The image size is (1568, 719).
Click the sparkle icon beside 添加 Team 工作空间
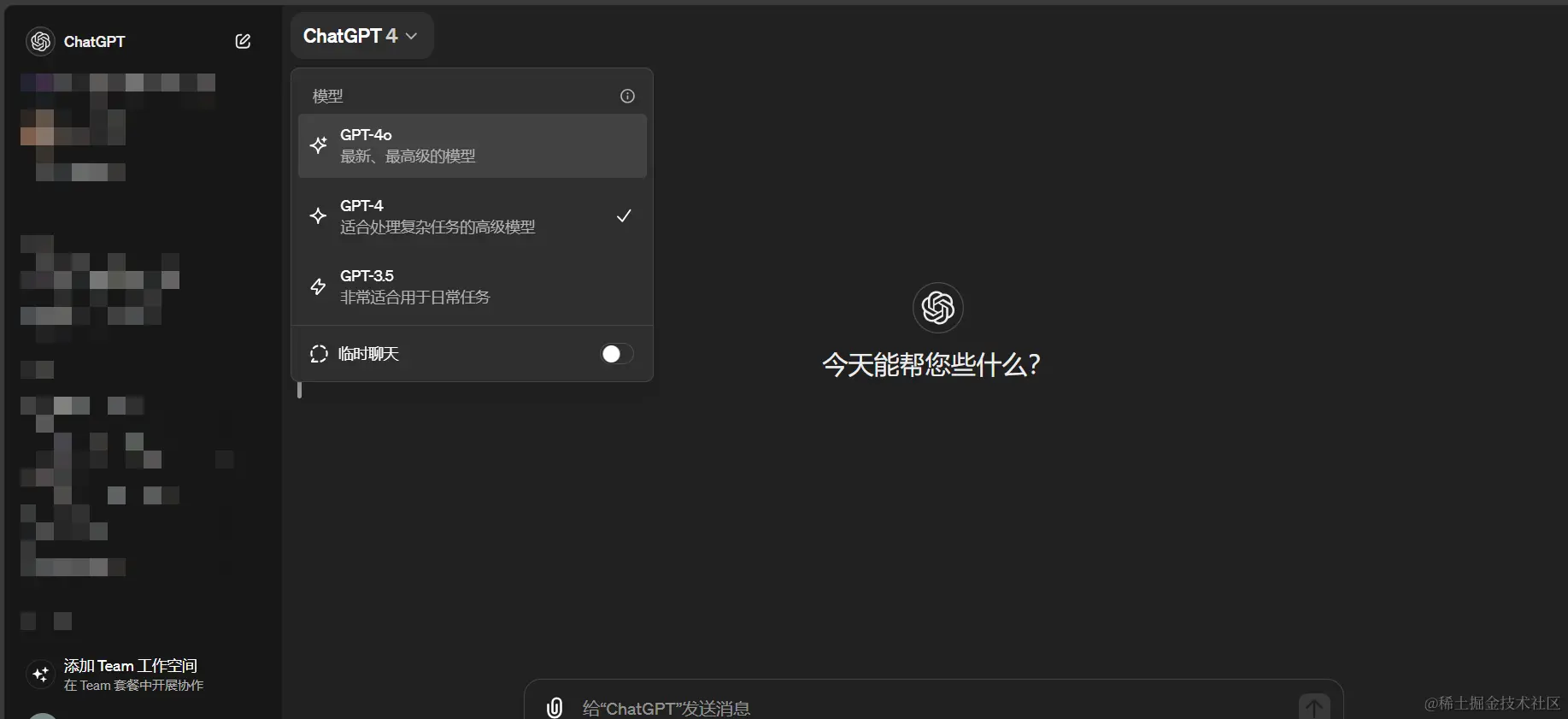40,675
